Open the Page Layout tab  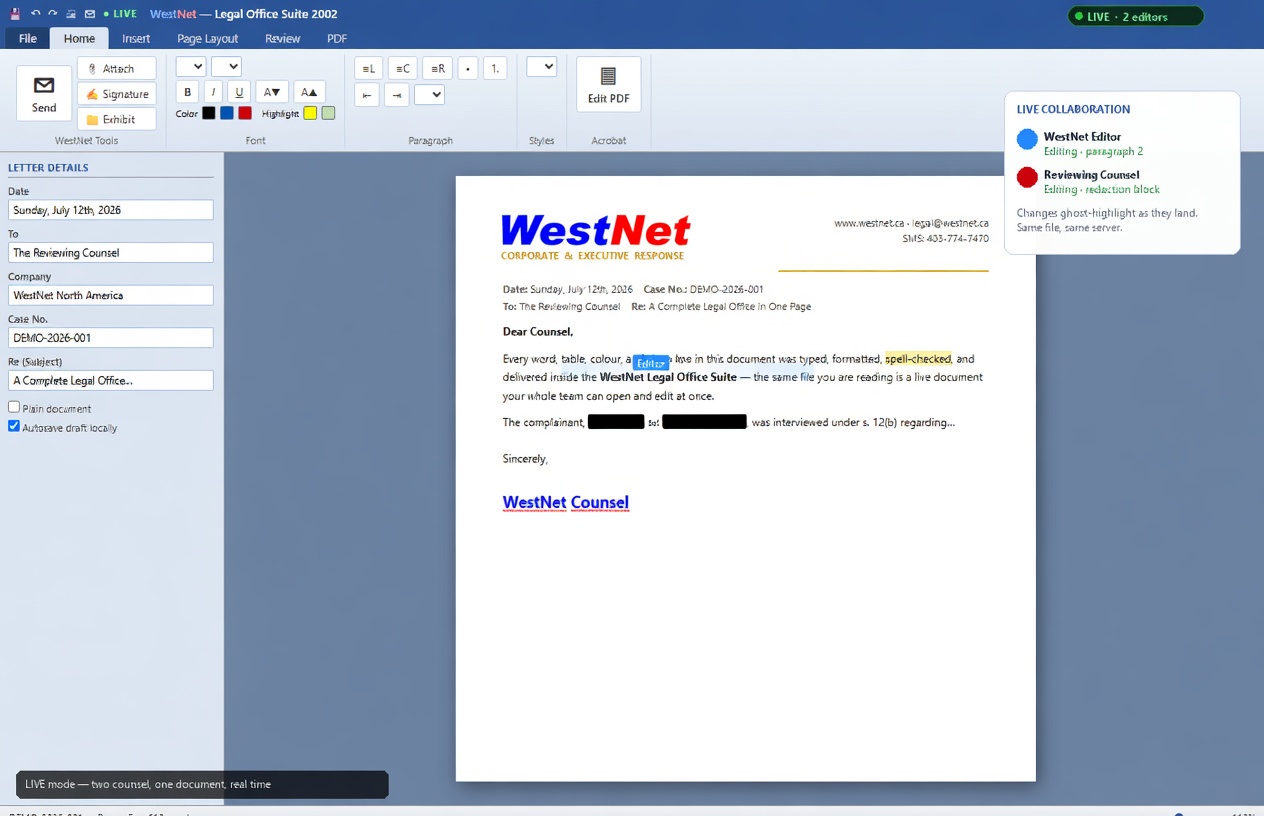208,38
